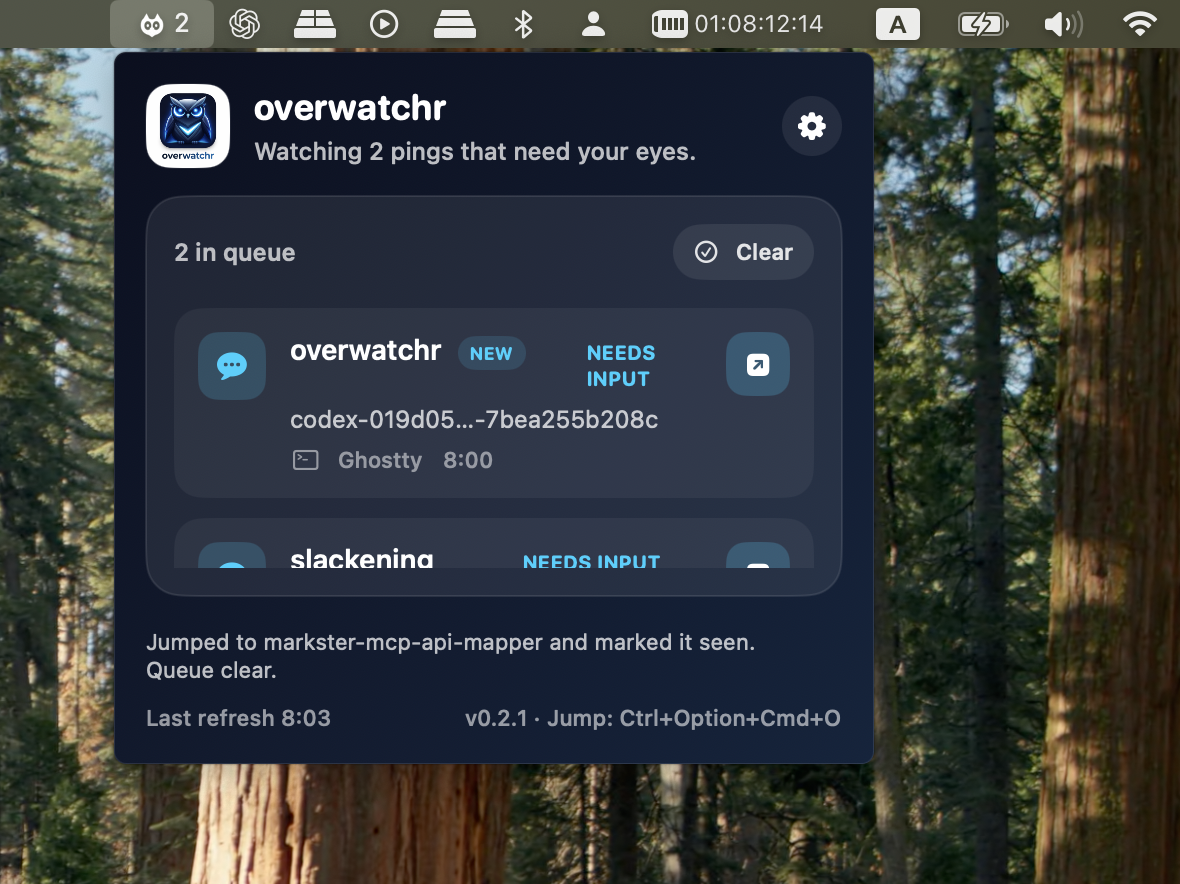1180x884 pixels.
Task: Click NEEDS INPUT on the overwatchr entry
Action: [620, 366]
